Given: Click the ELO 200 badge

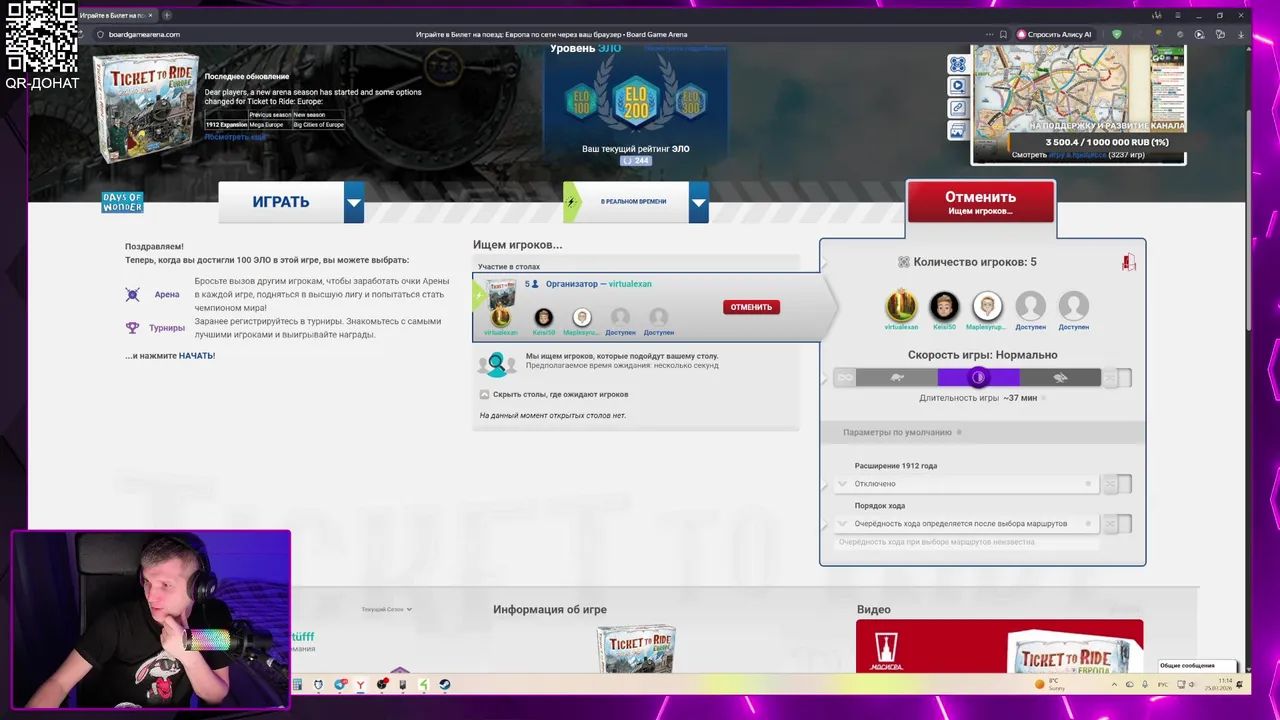Looking at the screenshot, I should (636, 101).
